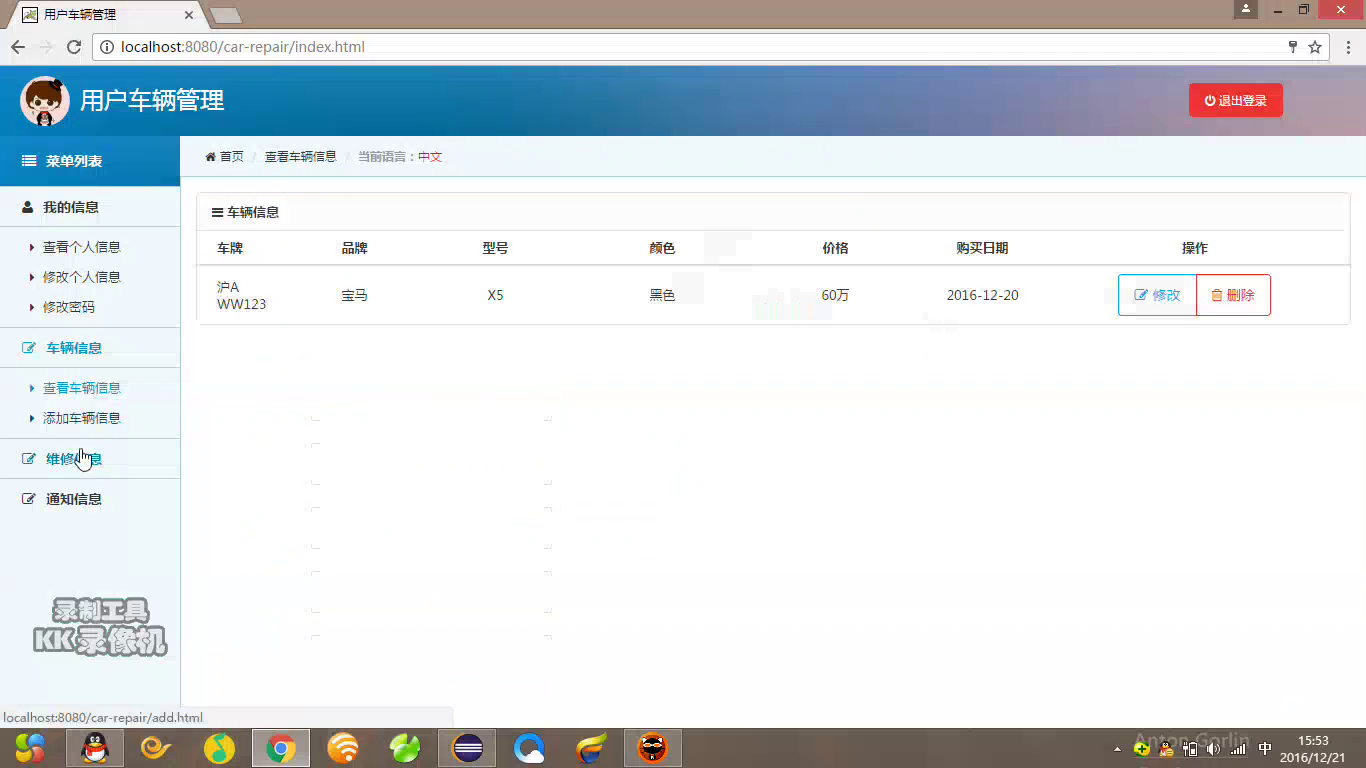Screen dimensions: 1366x768
Task: Click the site info icon in the address bar
Action: tap(107, 47)
